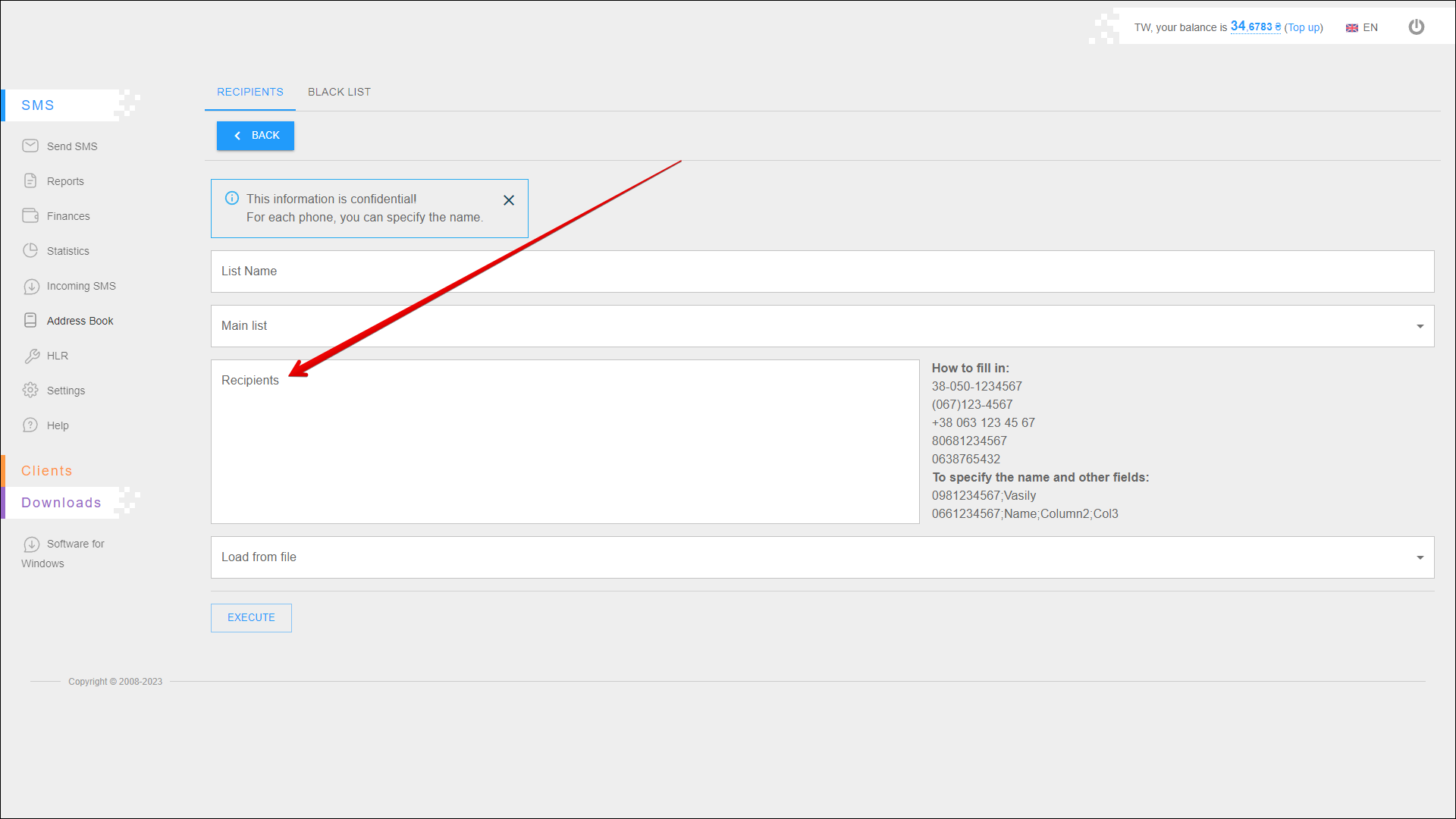Open the EN language selector

(x=1362, y=27)
